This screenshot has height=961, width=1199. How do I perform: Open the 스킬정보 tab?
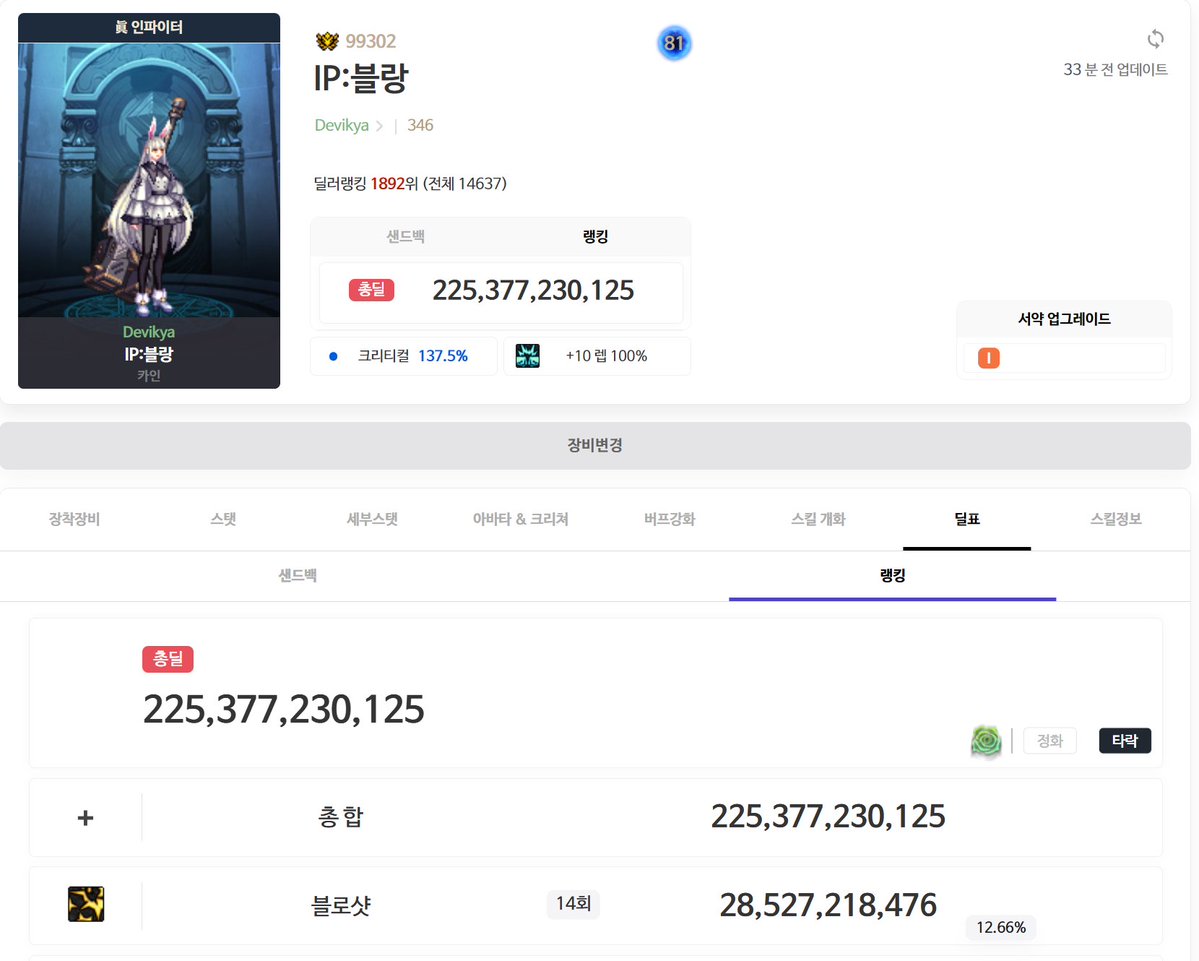click(x=1116, y=519)
